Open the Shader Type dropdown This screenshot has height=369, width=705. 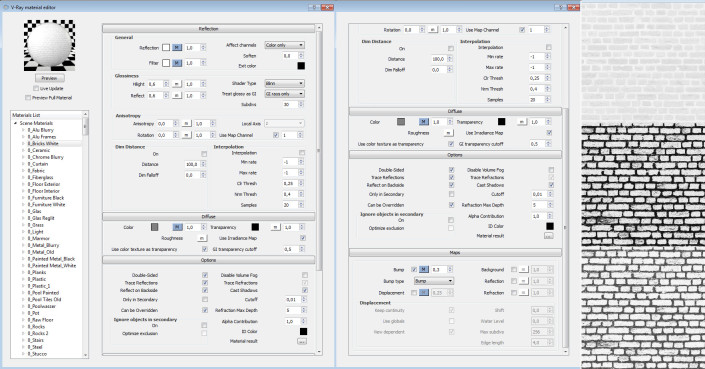[x=284, y=84]
